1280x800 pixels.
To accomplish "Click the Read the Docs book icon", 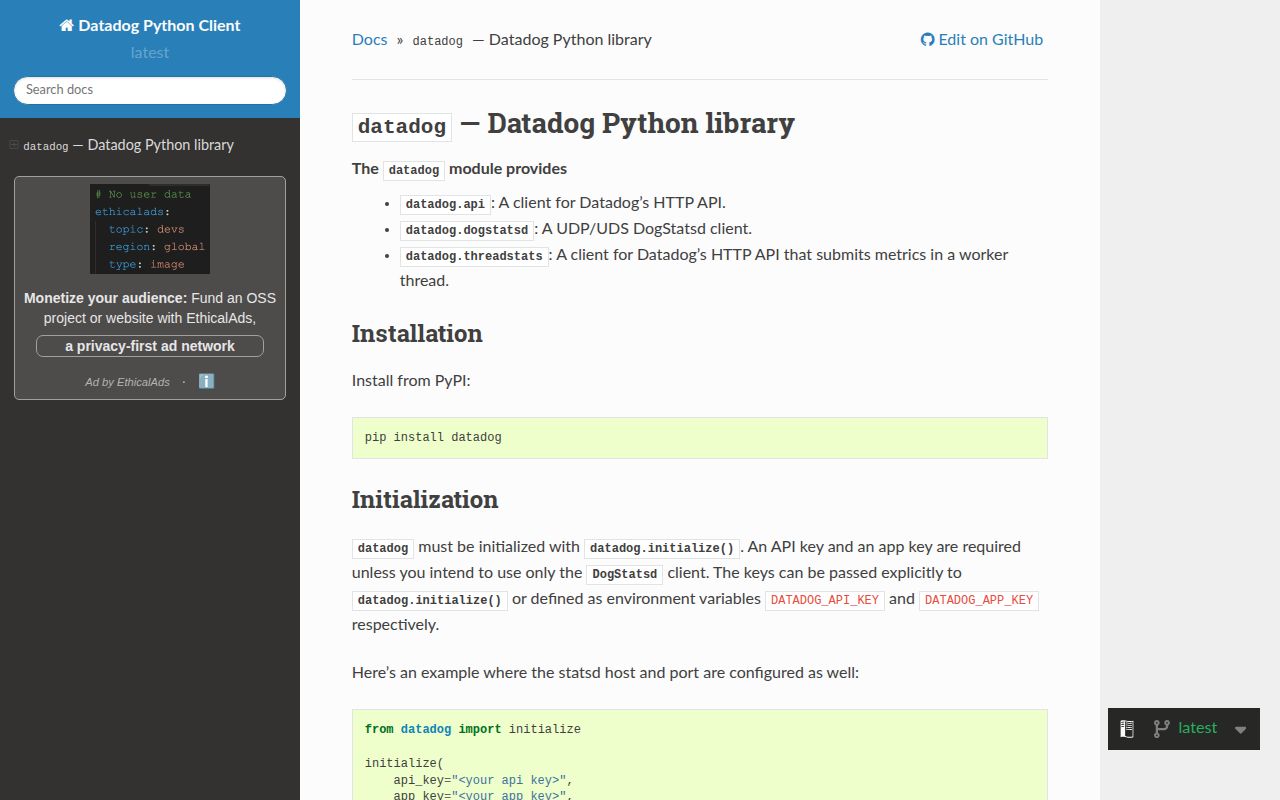I will coord(1127,729).
